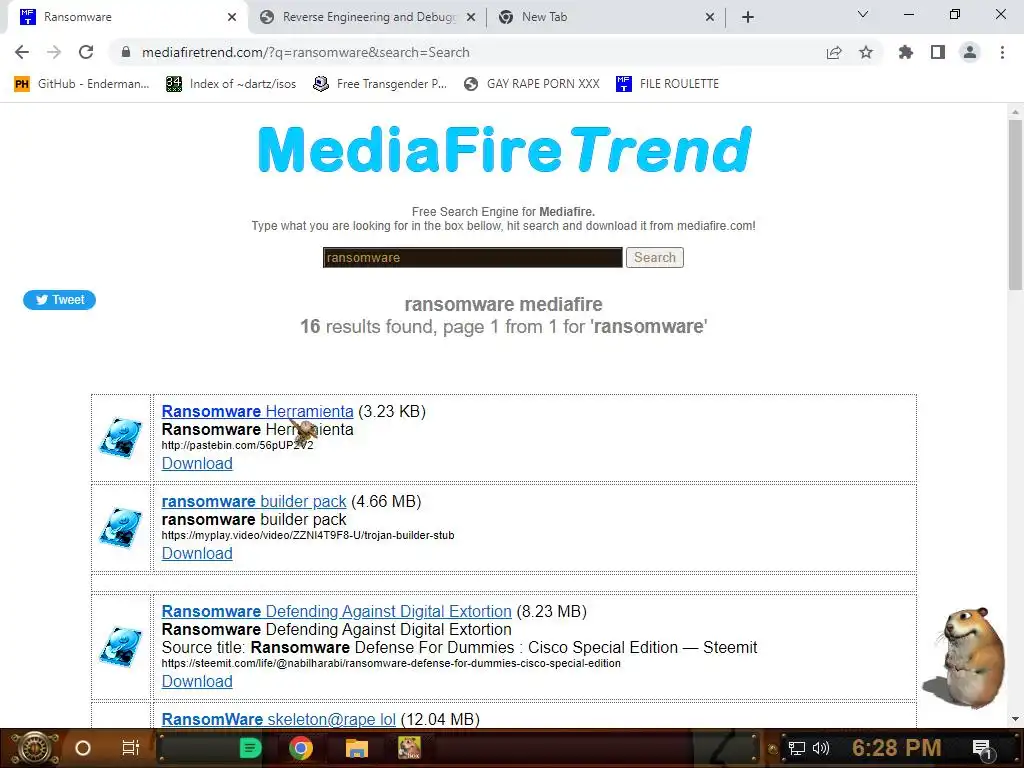
Task: Click disk icon beside Defending Against Digital Extortion
Action: (x=121, y=647)
